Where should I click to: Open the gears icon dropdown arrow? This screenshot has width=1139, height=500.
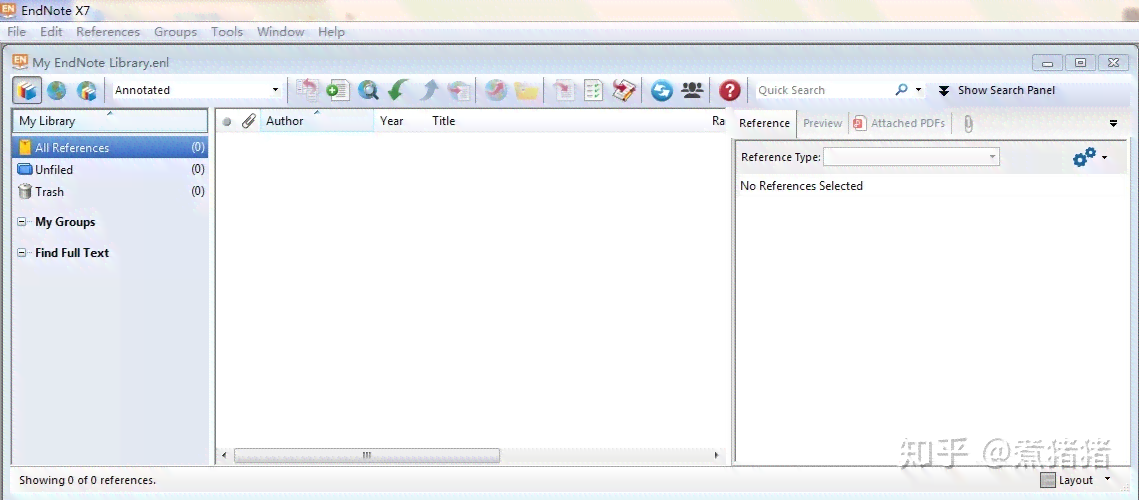[x=1104, y=158]
